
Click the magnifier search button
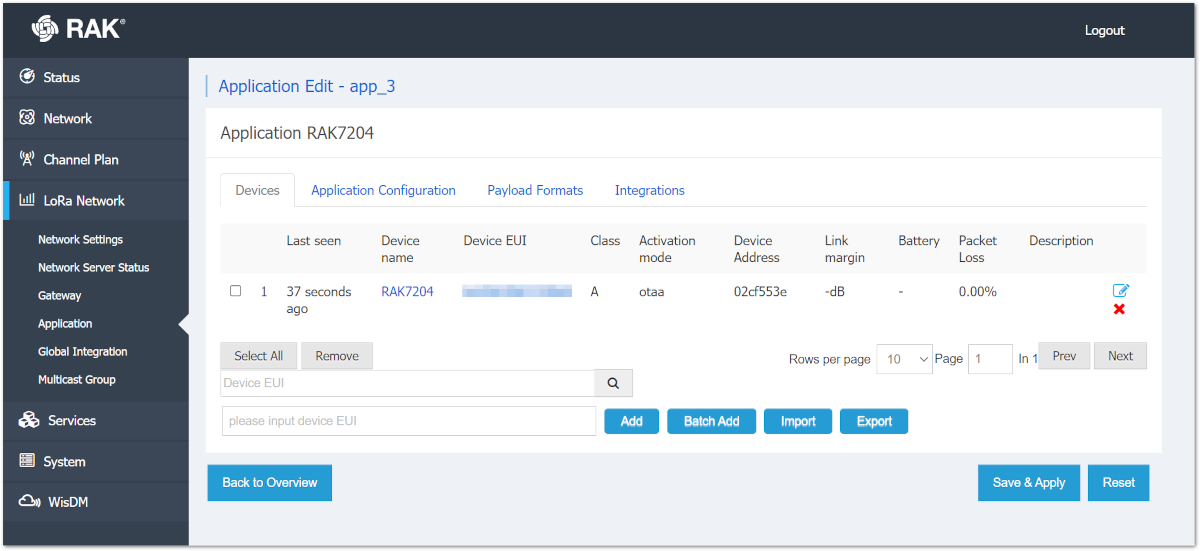613,383
